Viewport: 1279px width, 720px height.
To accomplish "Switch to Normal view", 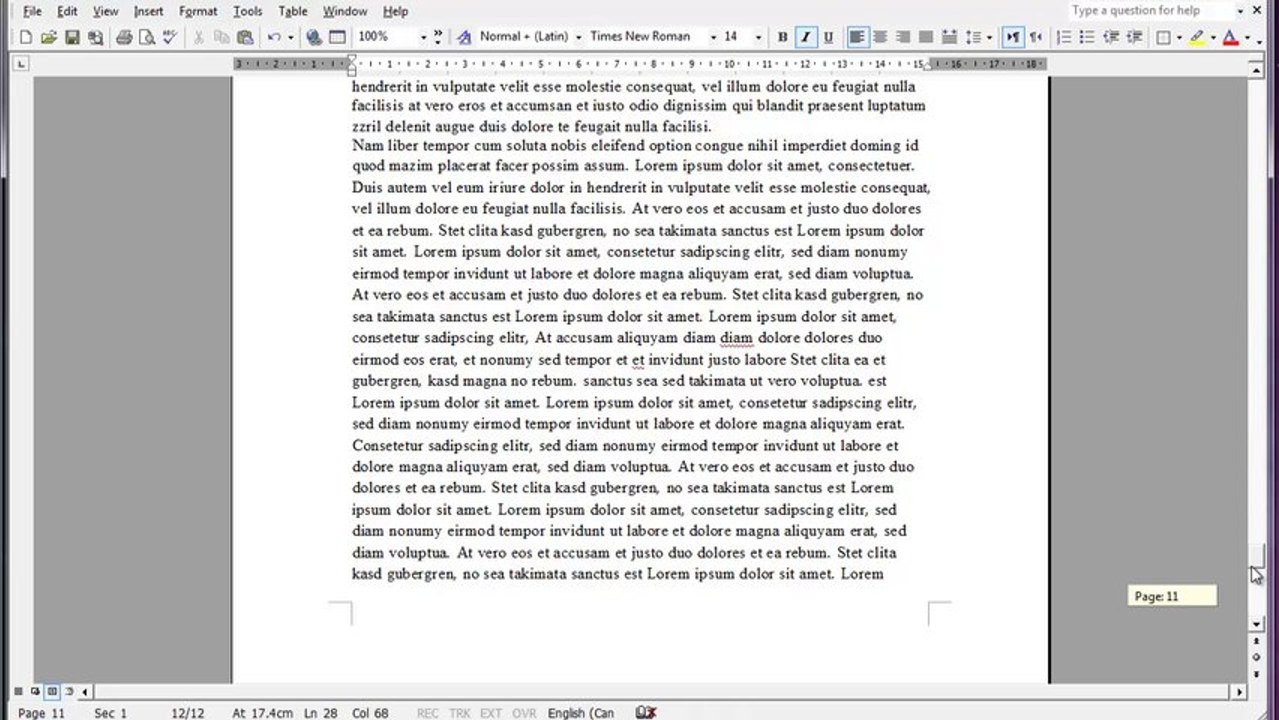I will click(x=18, y=691).
